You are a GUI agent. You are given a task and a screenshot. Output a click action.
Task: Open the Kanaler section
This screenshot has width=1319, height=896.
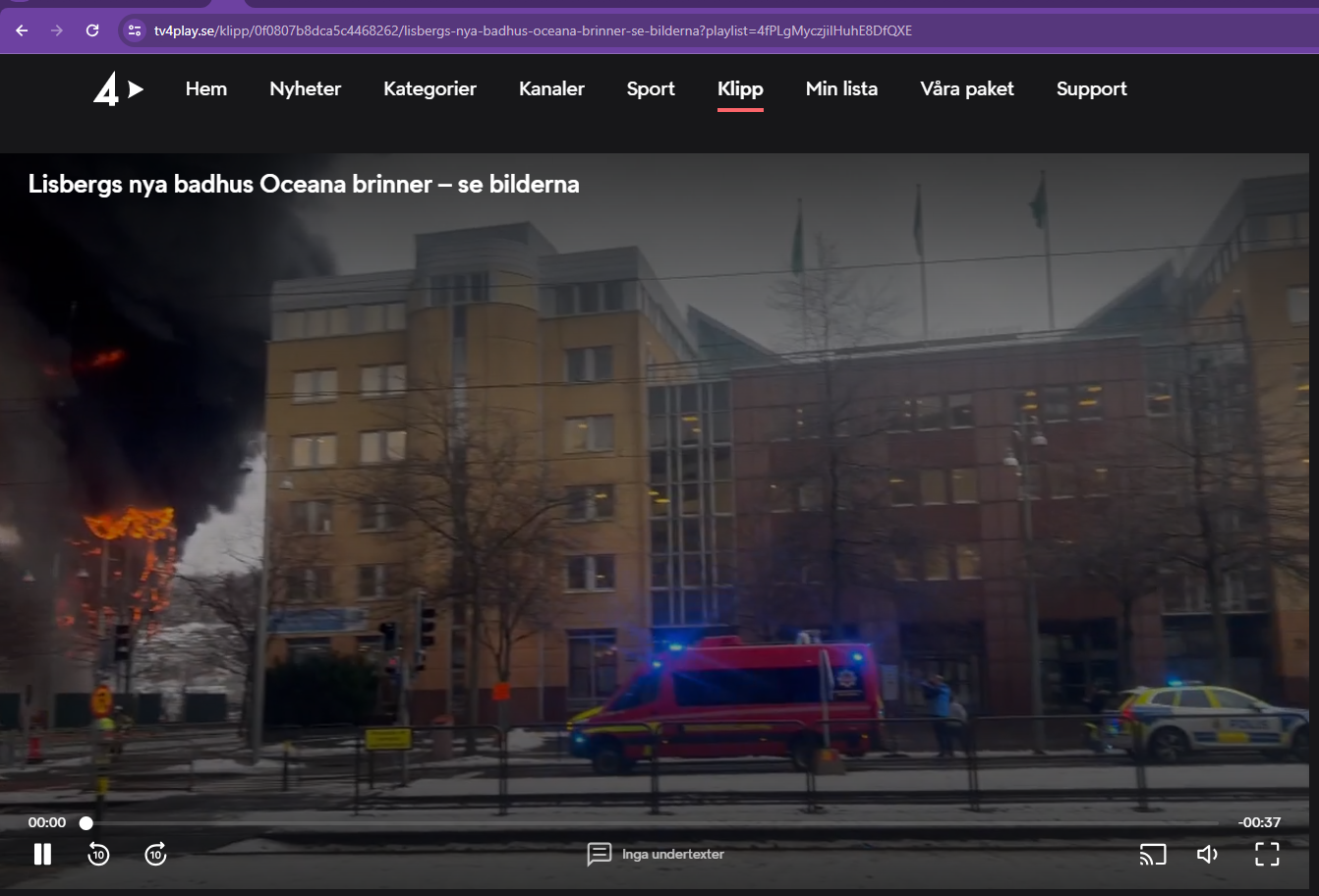(x=551, y=88)
